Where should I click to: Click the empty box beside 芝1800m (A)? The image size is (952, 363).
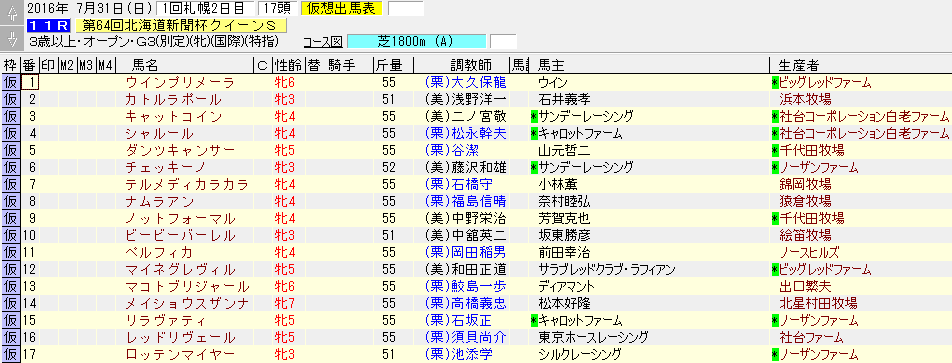tap(503, 41)
